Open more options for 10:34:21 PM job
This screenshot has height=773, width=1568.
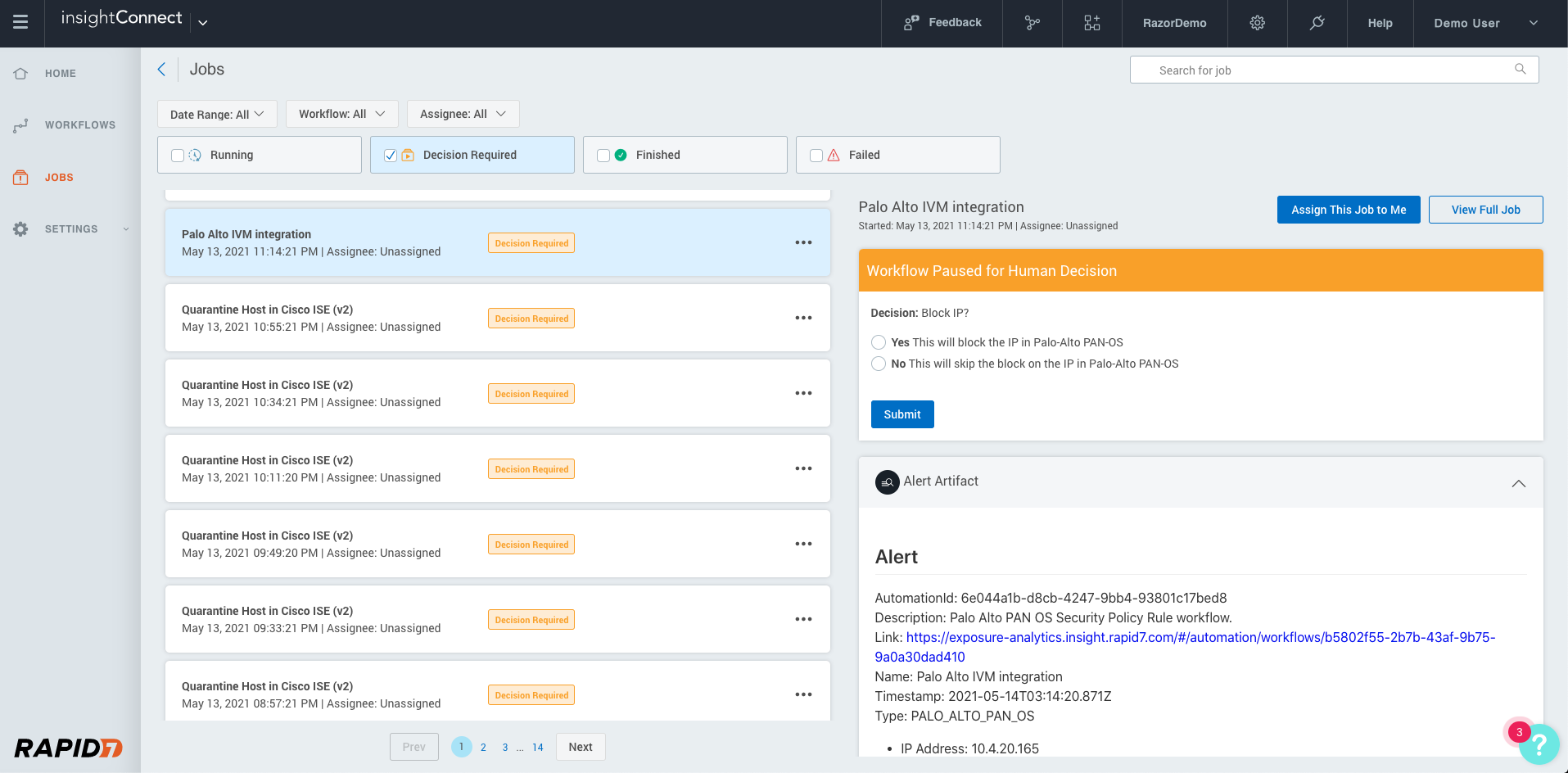(x=804, y=393)
